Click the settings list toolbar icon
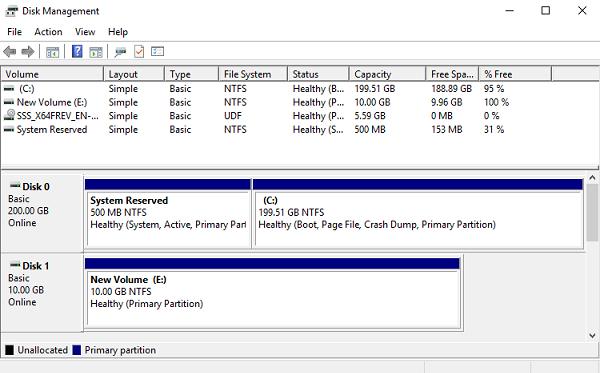 [157, 51]
